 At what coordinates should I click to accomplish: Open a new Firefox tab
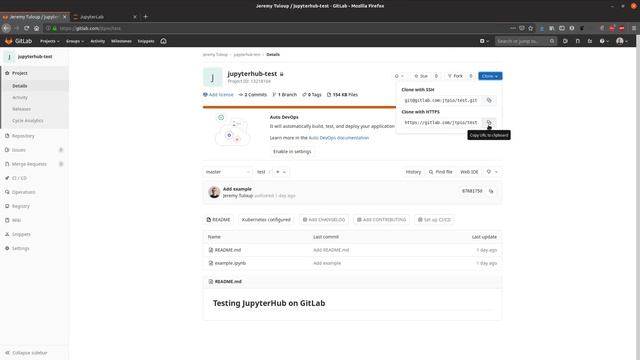coord(145,17)
